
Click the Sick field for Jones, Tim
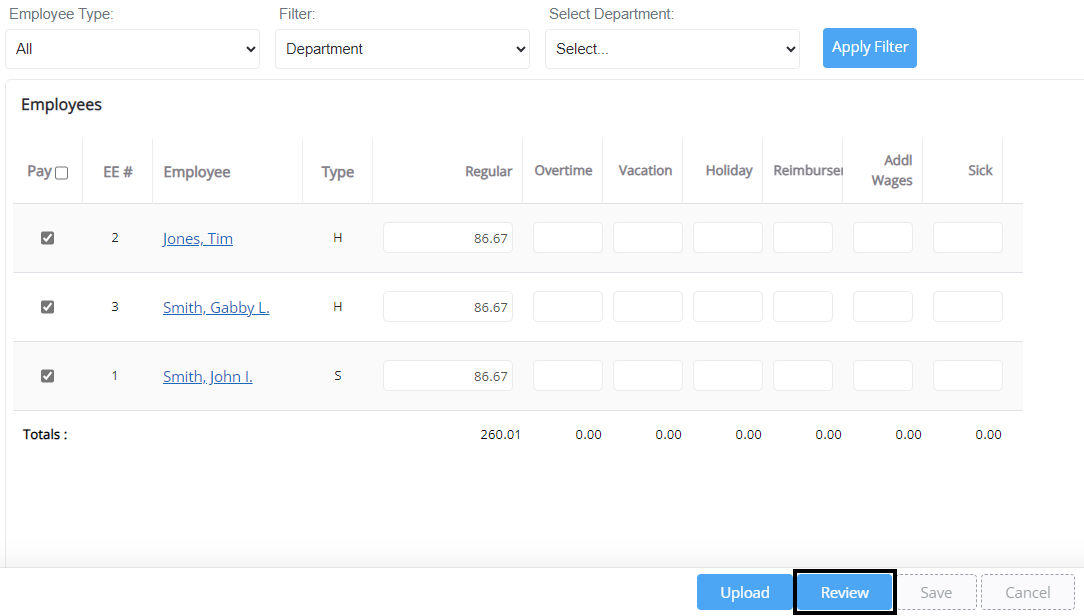click(x=967, y=237)
